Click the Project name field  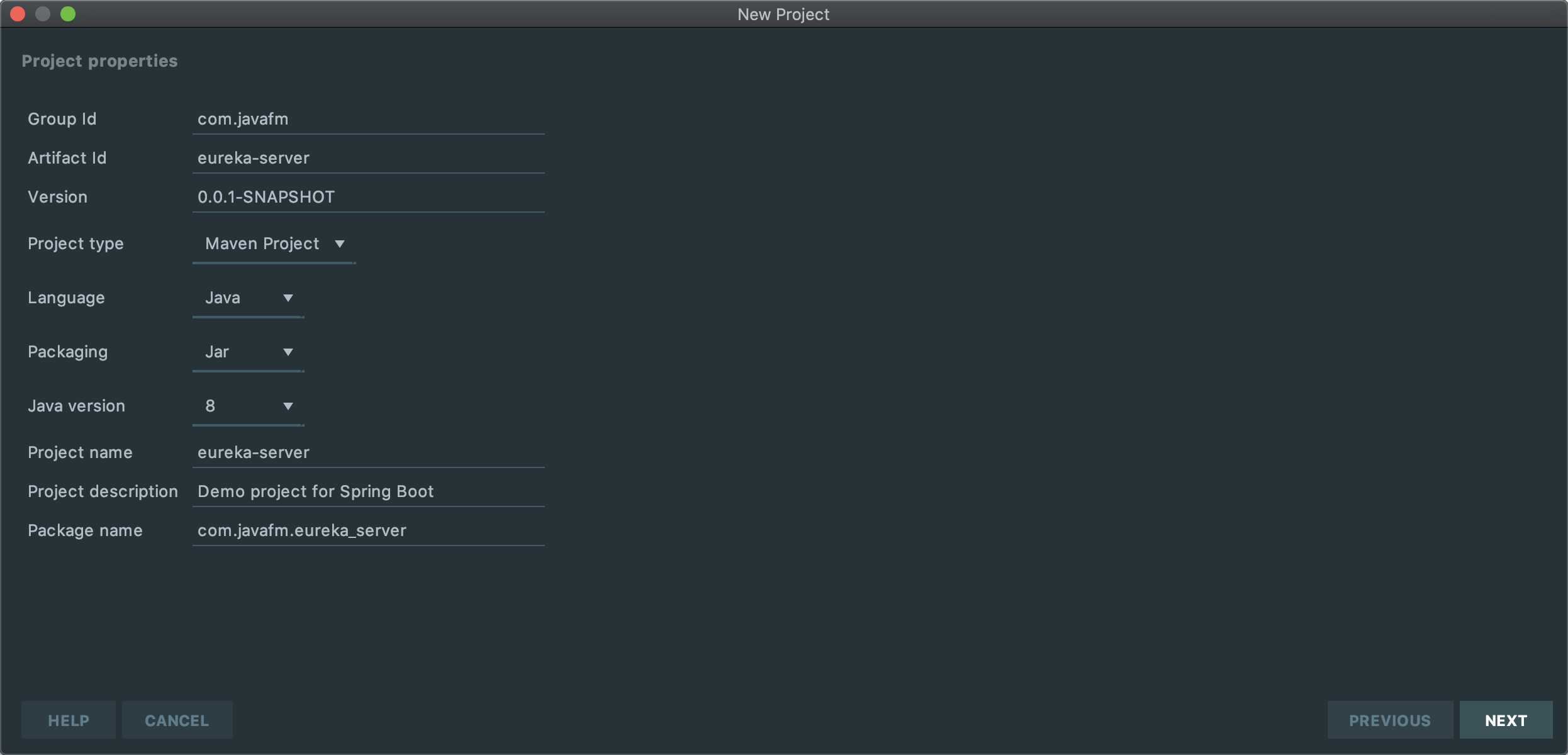tap(368, 452)
